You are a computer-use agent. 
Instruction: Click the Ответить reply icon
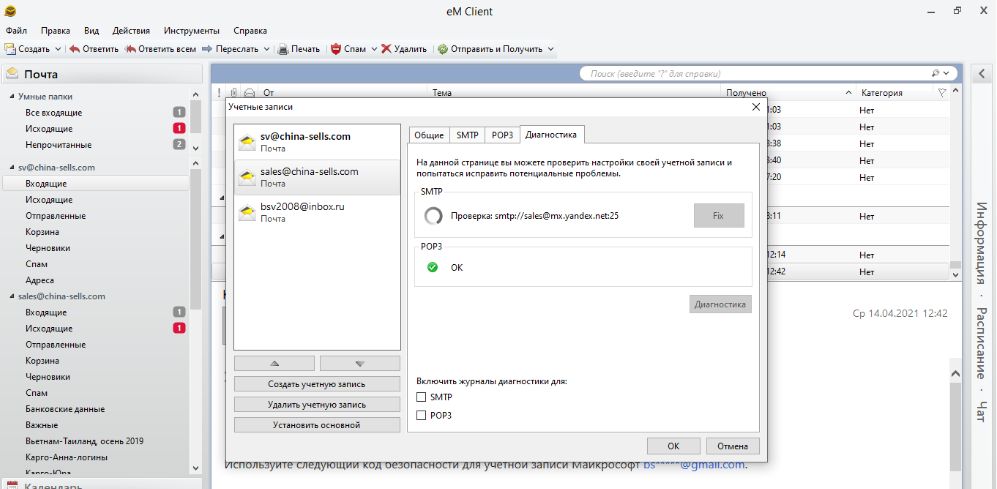pyautogui.click(x=74, y=49)
